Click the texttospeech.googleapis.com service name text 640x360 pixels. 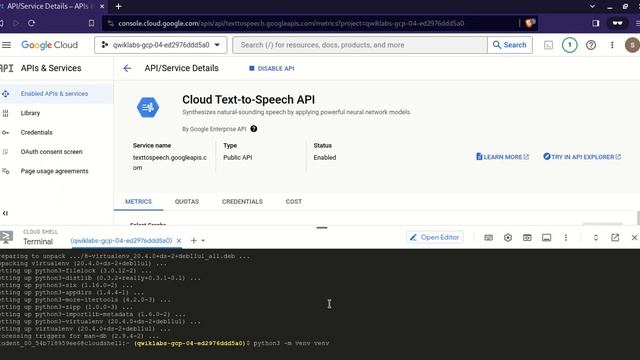[169, 162]
